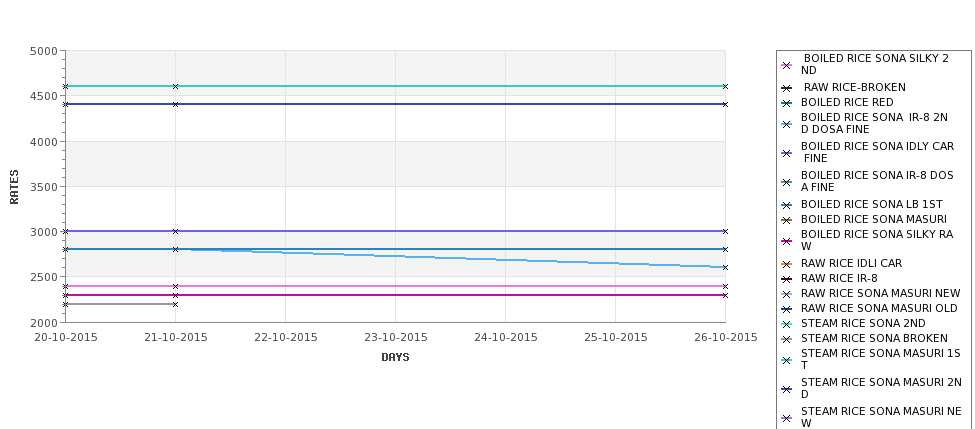
Task: Click the BOILED RICE RED legend marker
Action: pos(787,103)
